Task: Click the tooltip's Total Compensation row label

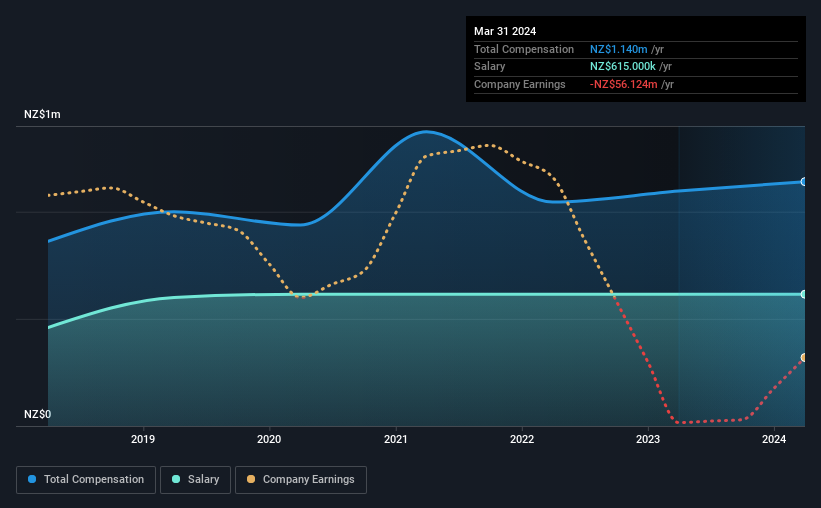Action: pyautogui.click(x=524, y=49)
